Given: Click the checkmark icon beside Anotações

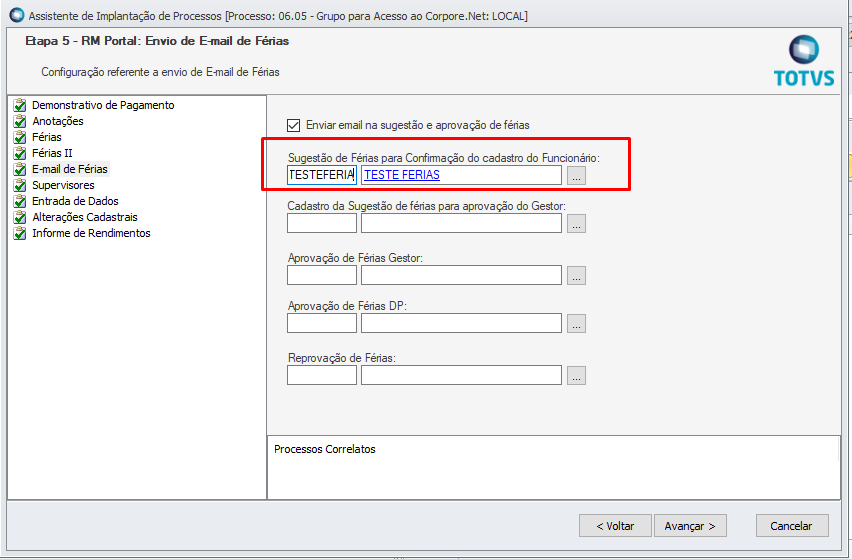Looking at the screenshot, I should tap(20, 121).
